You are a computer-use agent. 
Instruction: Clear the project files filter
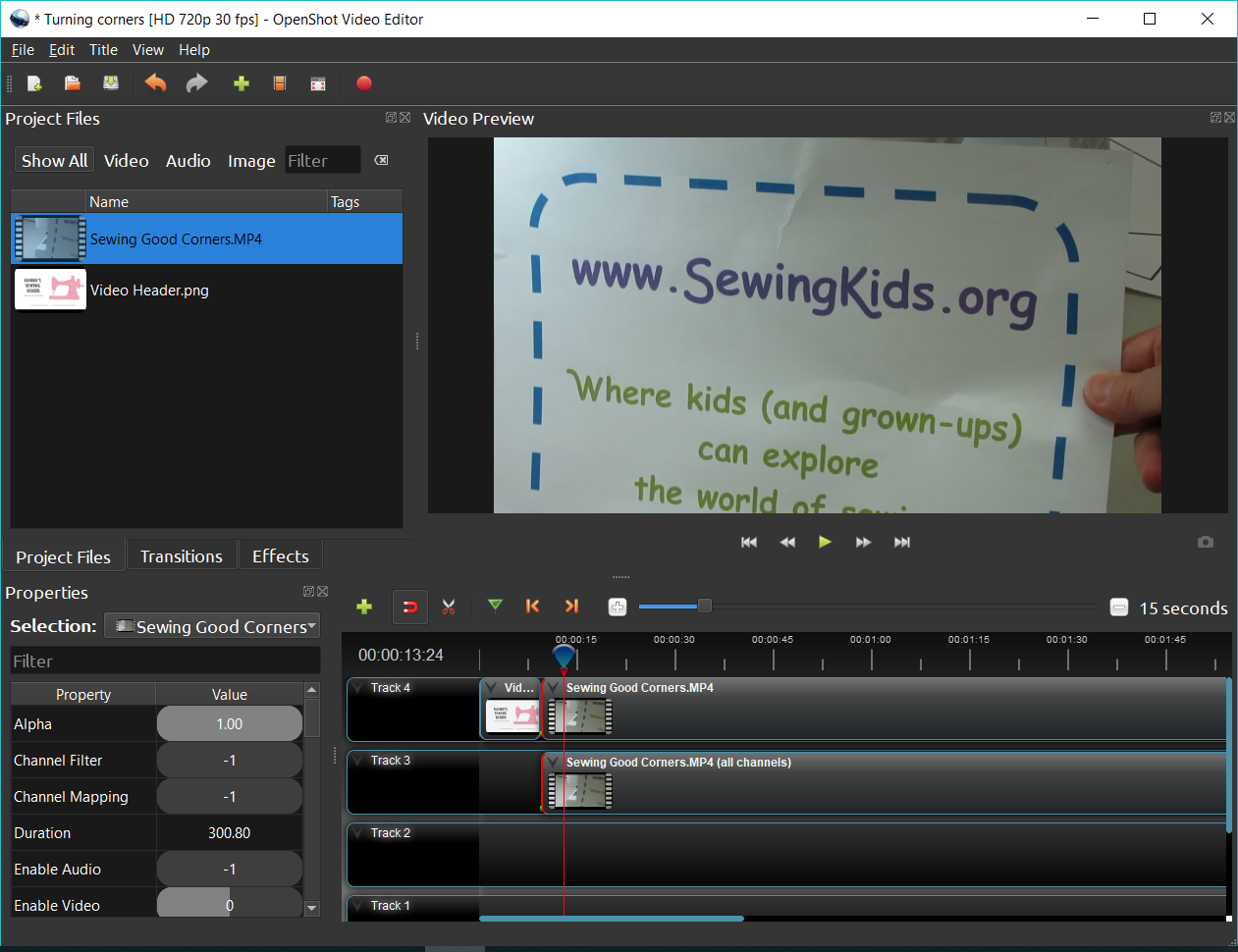click(x=382, y=160)
